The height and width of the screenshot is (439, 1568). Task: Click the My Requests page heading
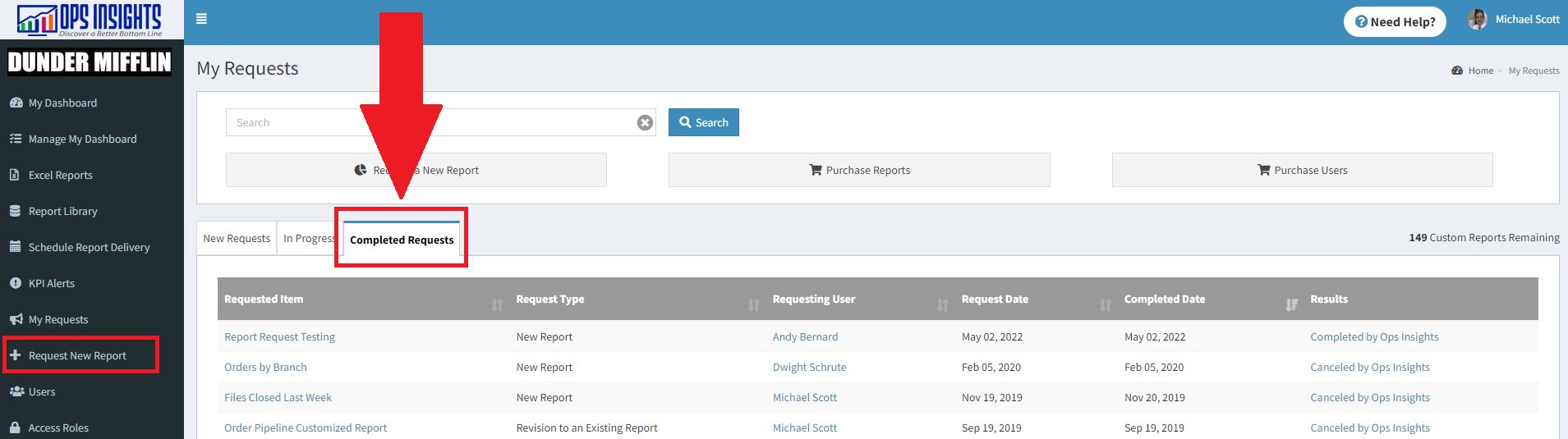(x=247, y=68)
